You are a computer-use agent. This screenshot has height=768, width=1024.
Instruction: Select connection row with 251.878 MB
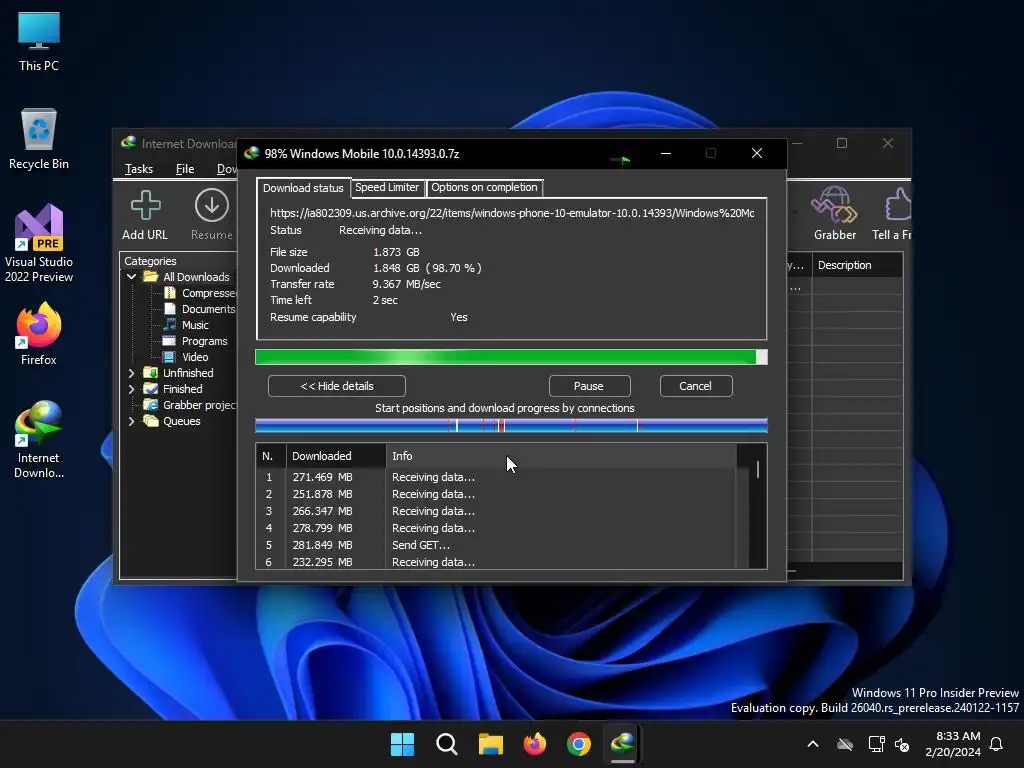(496, 494)
